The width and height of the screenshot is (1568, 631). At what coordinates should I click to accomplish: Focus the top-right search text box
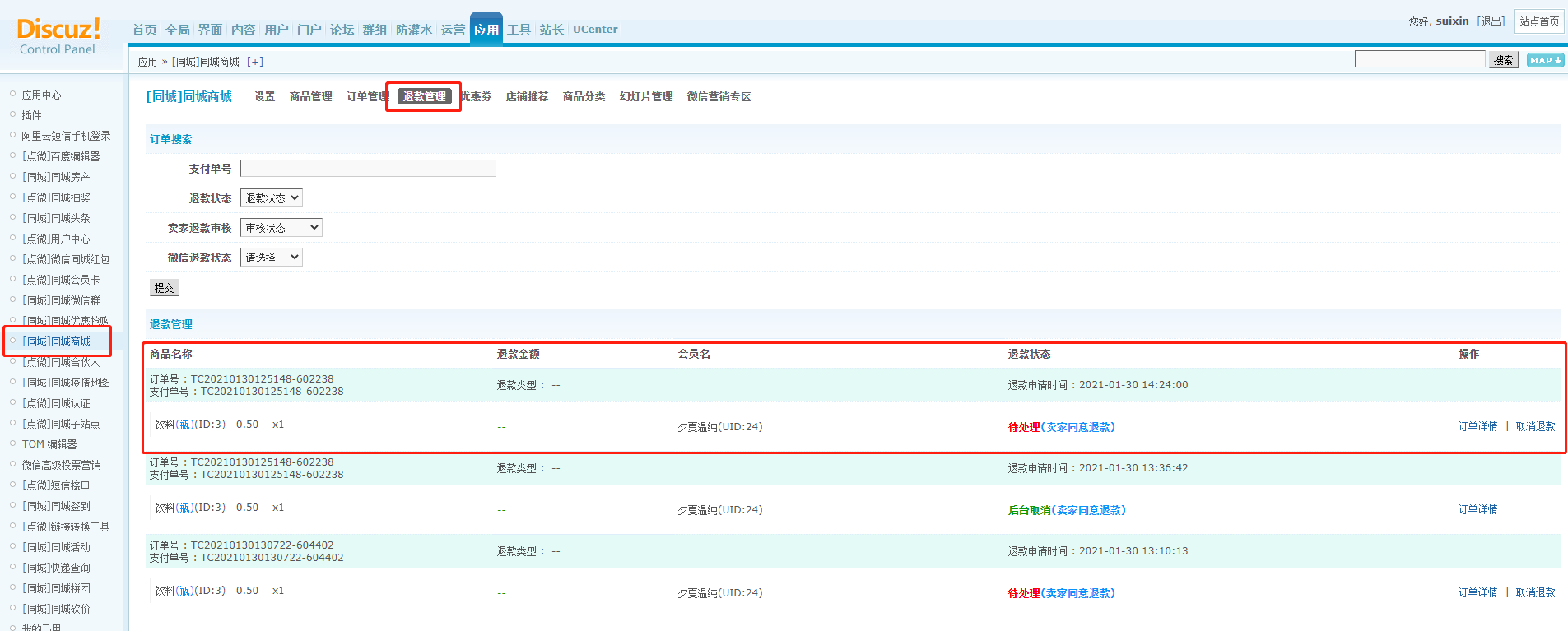click(1419, 59)
